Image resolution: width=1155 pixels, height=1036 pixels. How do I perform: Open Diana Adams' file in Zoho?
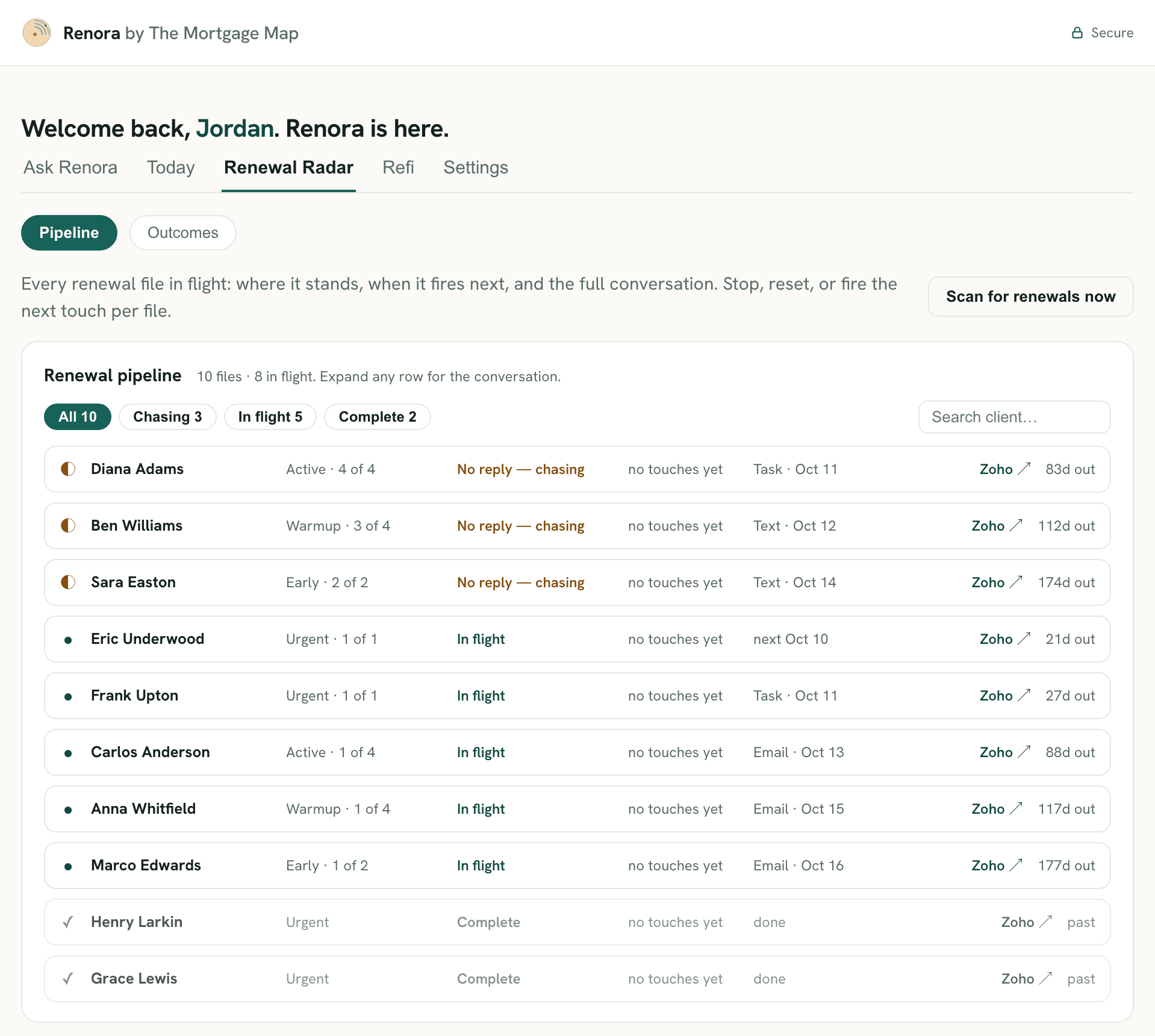pyautogui.click(x=1005, y=469)
